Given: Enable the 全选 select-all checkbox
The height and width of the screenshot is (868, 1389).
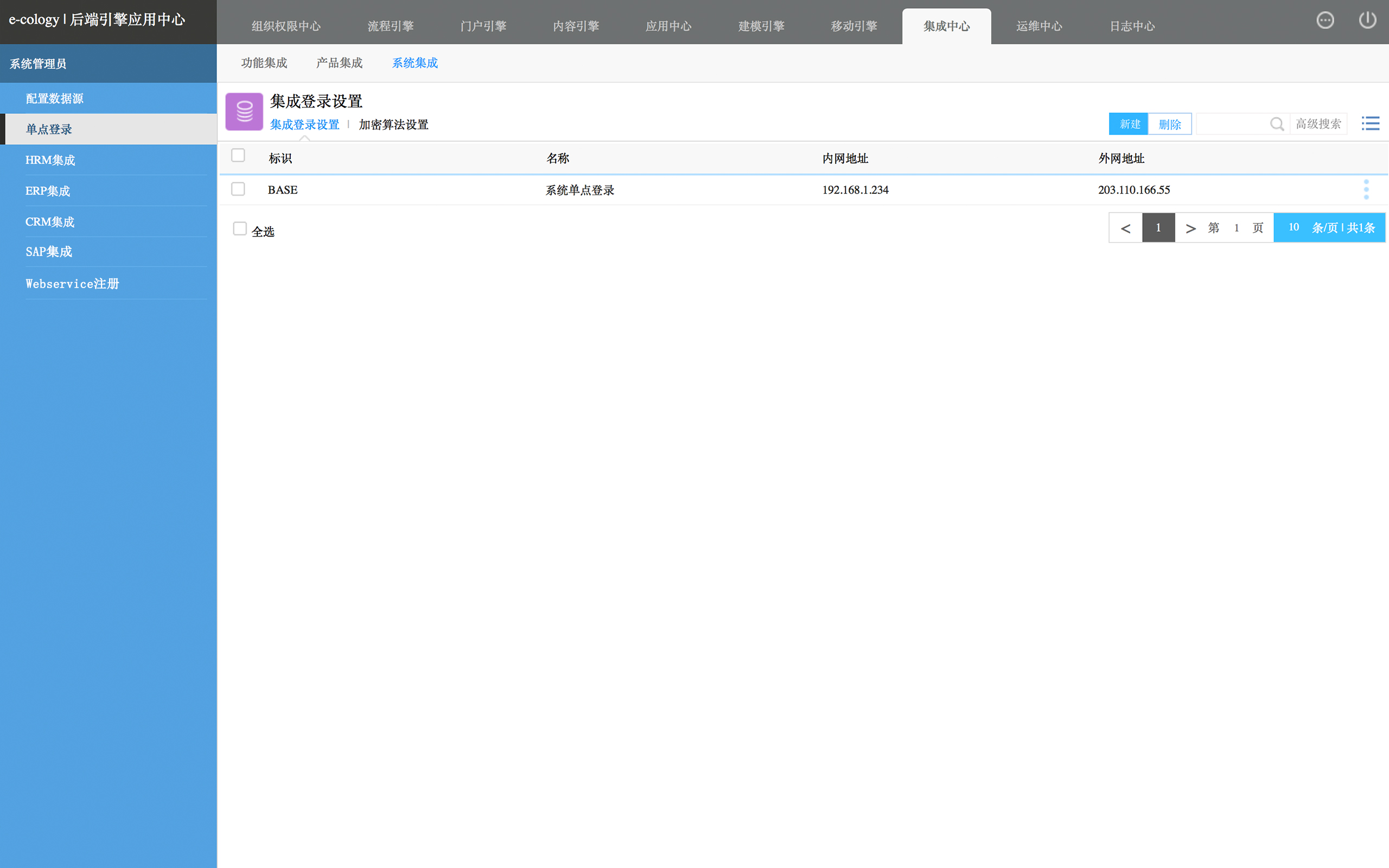Looking at the screenshot, I should (x=240, y=228).
